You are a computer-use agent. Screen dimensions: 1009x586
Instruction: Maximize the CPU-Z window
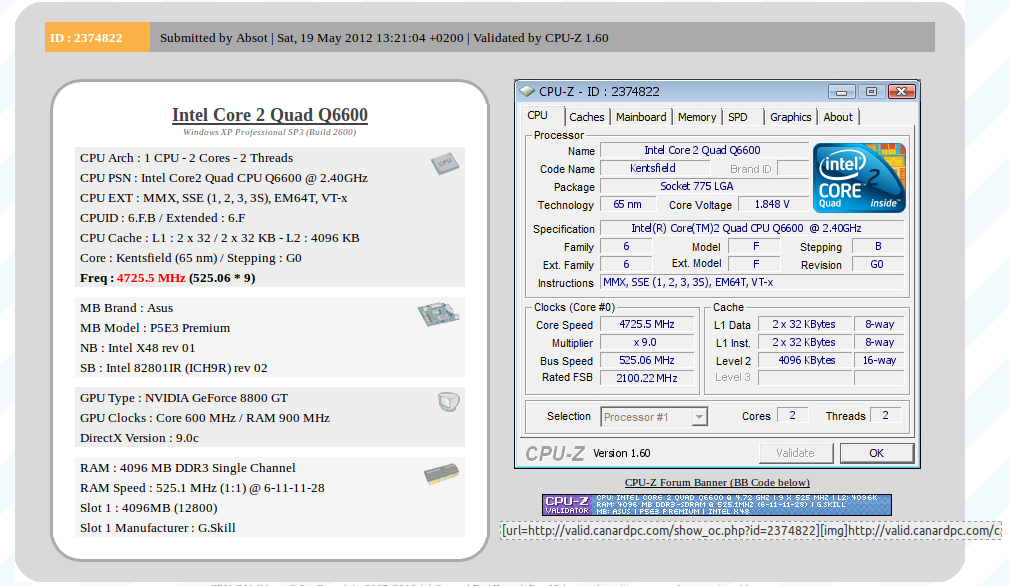point(871,92)
